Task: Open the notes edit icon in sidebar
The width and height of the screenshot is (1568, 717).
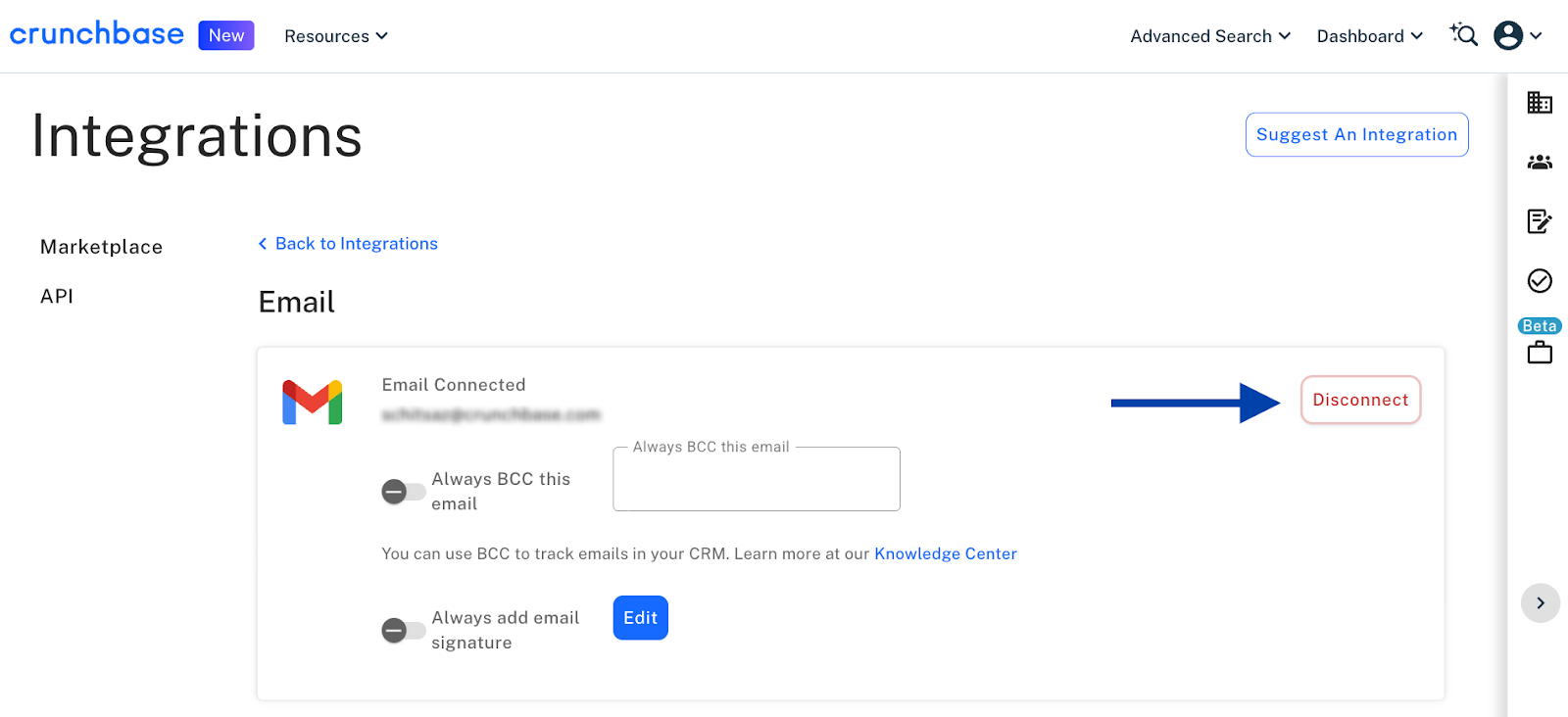Action: (x=1540, y=221)
